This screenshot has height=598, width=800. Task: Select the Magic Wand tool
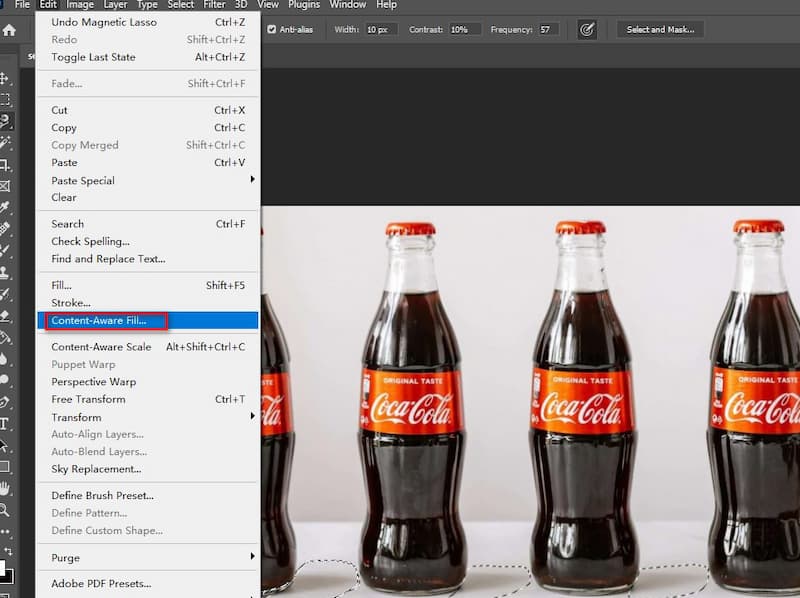[x=5, y=142]
